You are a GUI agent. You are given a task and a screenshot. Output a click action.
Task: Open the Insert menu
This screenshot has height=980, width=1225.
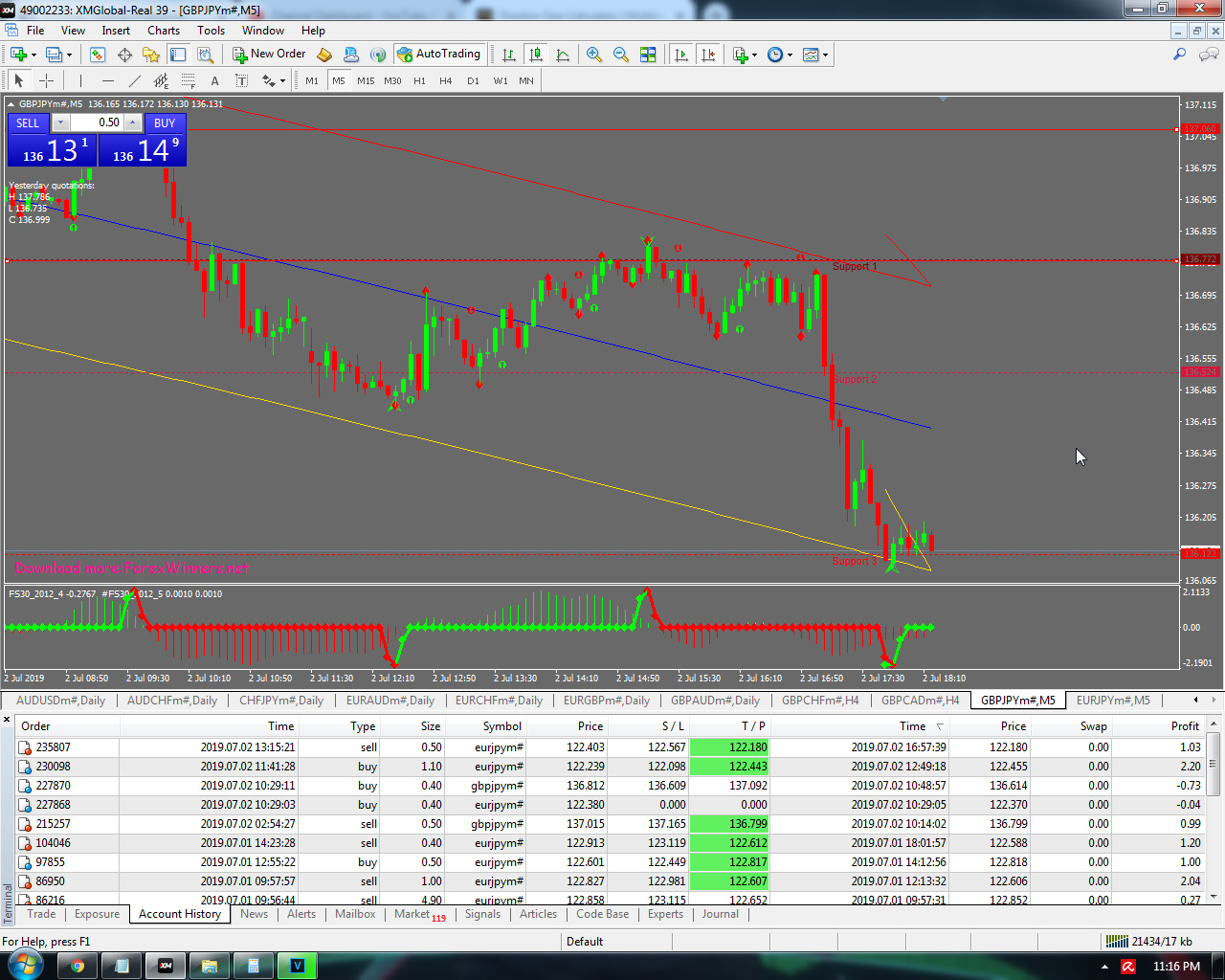pos(116,31)
